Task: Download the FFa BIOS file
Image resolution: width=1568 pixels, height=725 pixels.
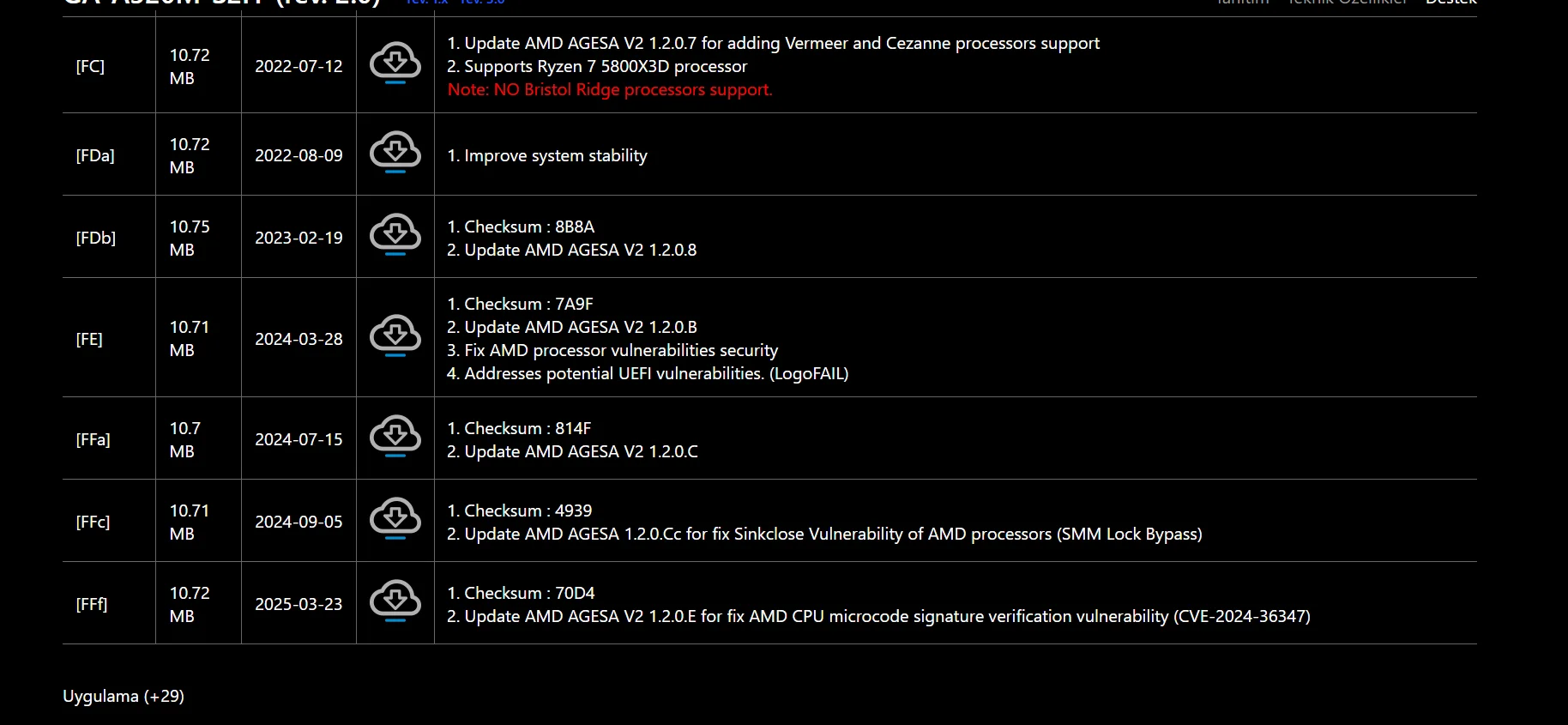Action: tap(395, 436)
